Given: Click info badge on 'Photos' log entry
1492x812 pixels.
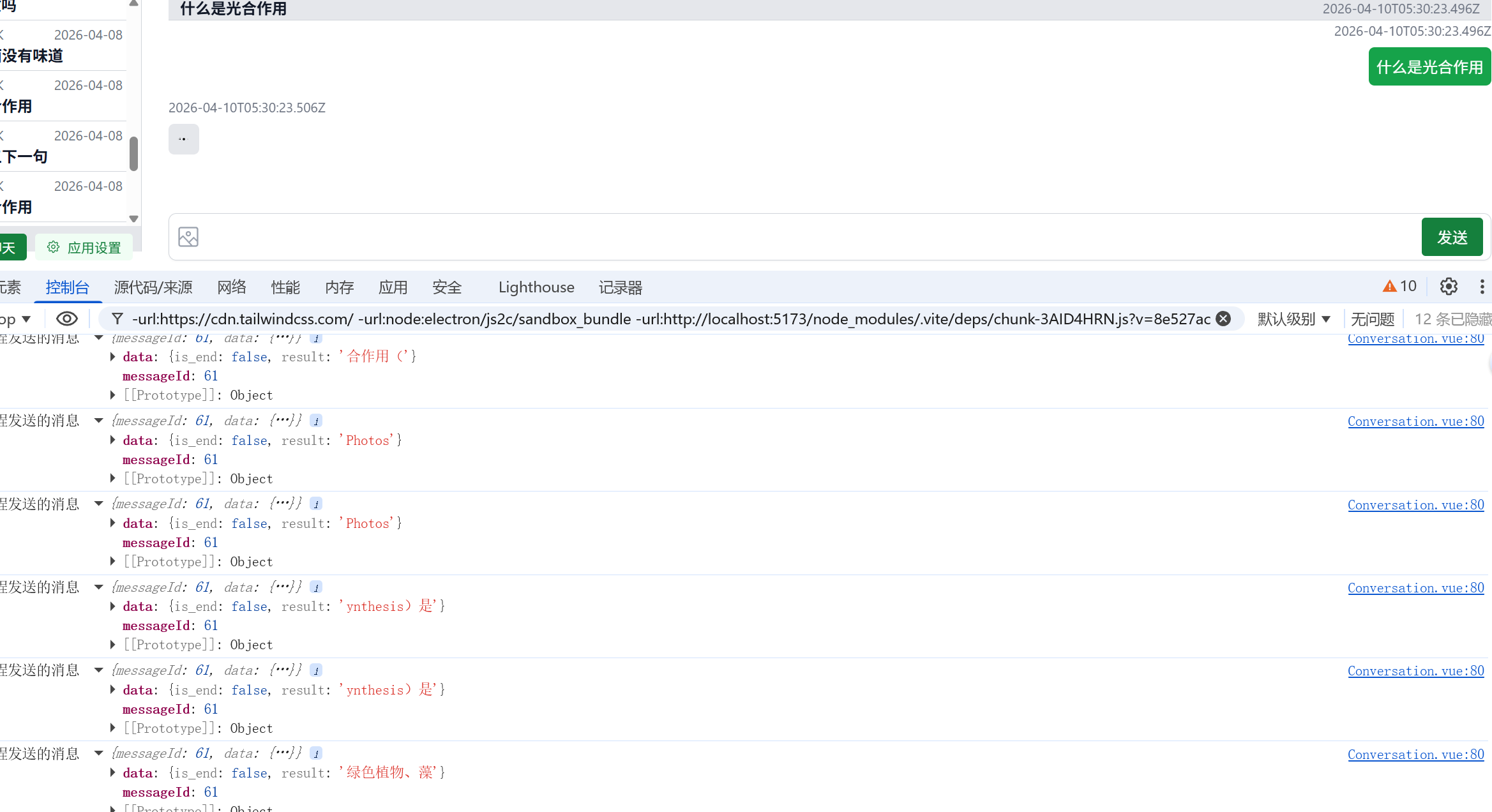Looking at the screenshot, I should point(316,421).
